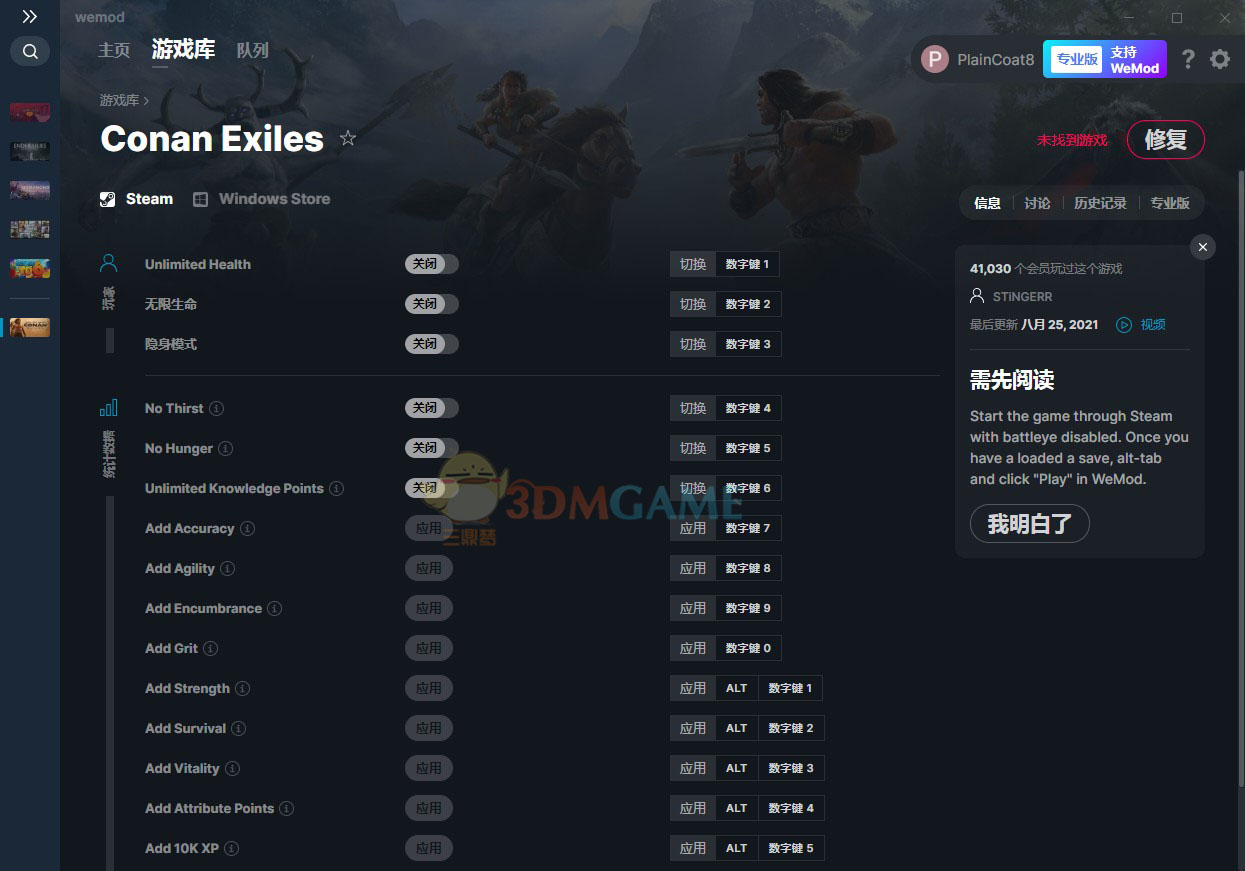1245x871 pixels.
Task: Expand the sidebar with double-chevron icon
Action: 30,17
